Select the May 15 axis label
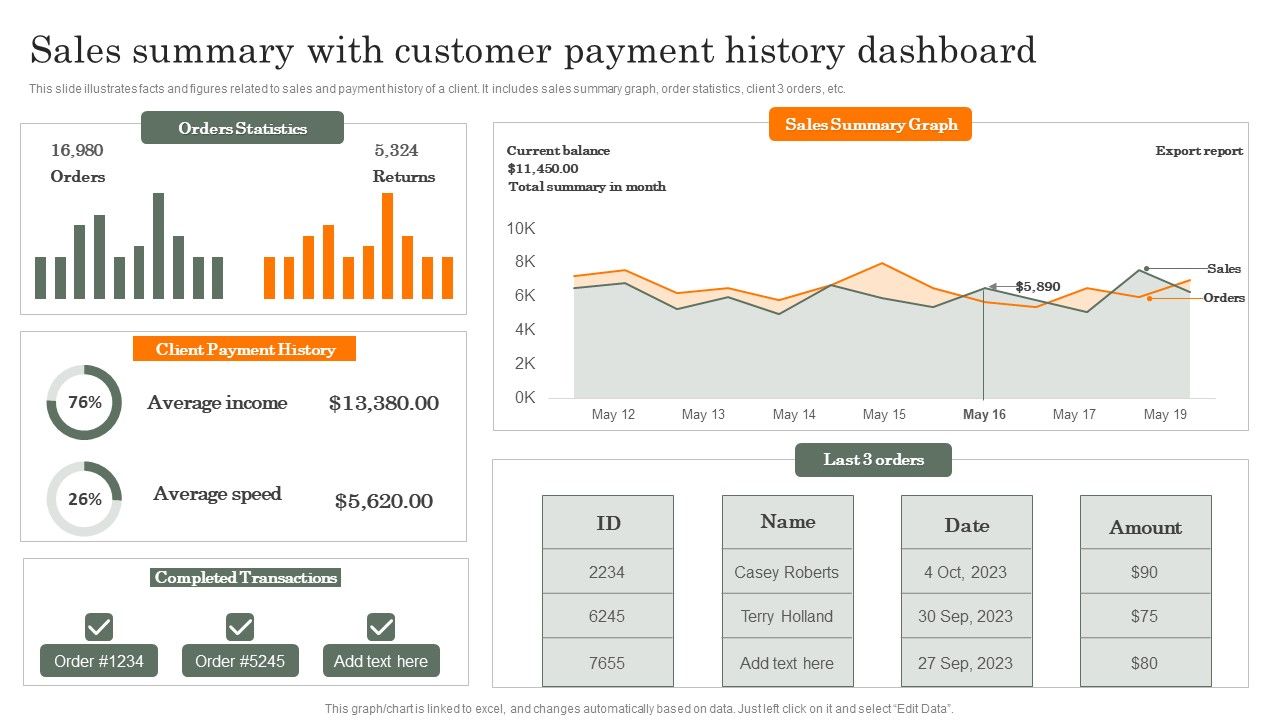 coord(884,414)
